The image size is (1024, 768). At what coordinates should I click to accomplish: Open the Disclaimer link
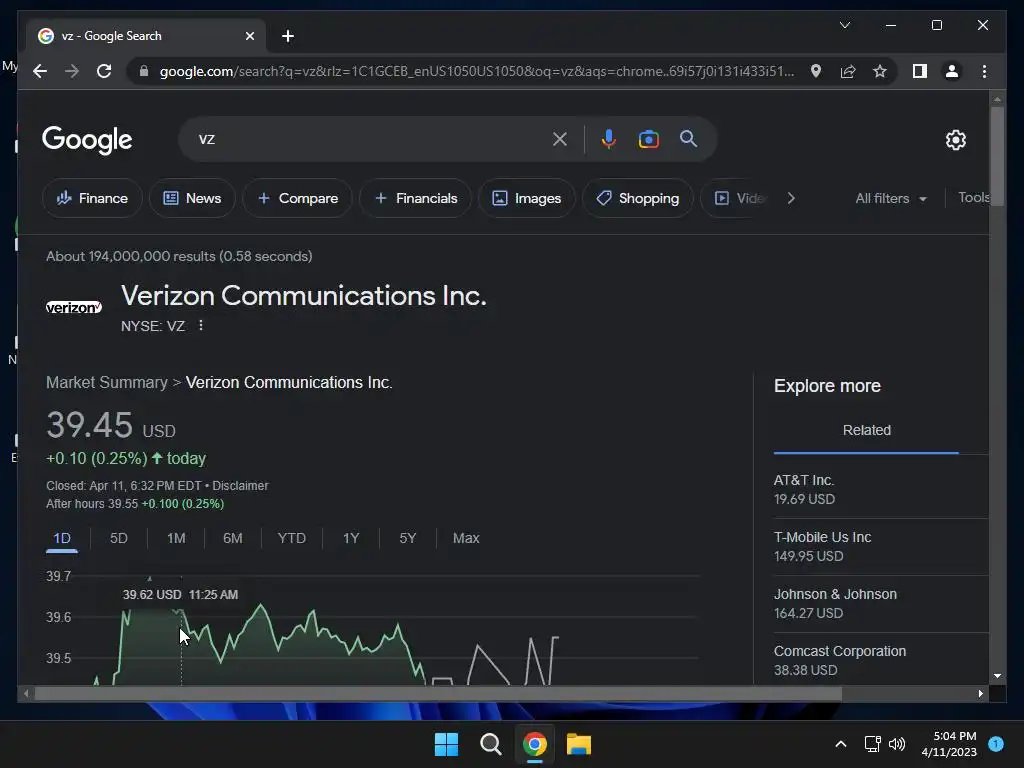(240, 486)
